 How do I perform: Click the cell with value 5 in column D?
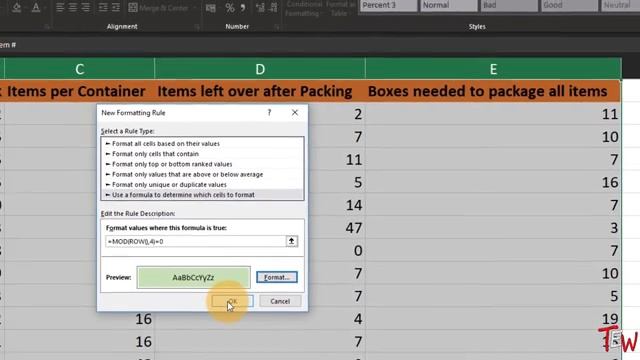tap(337, 182)
